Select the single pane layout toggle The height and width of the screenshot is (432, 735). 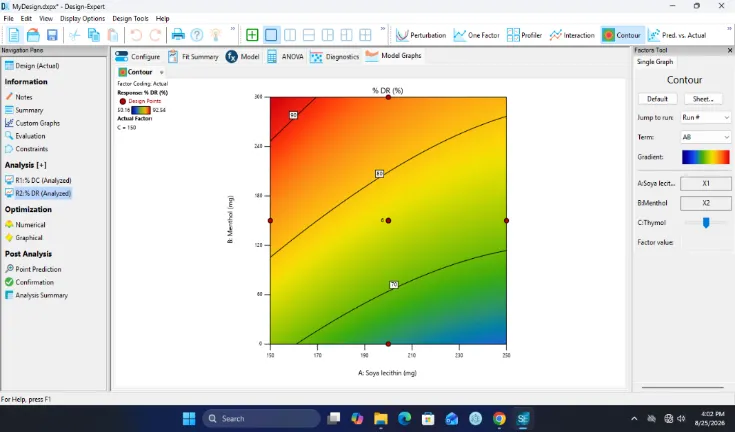tap(271, 35)
